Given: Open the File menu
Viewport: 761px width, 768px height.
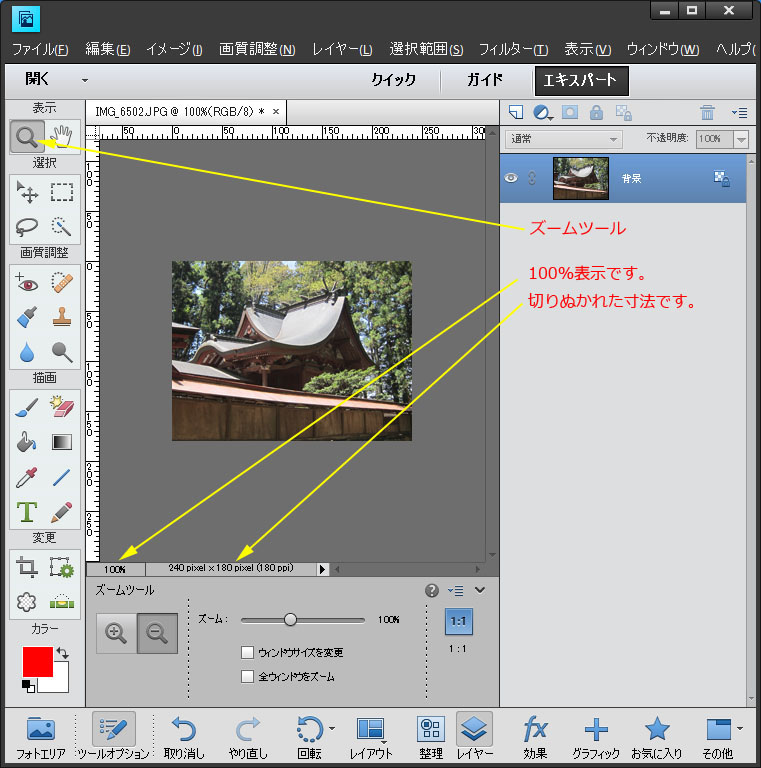Looking at the screenshot, I should (x=40, y=49).
